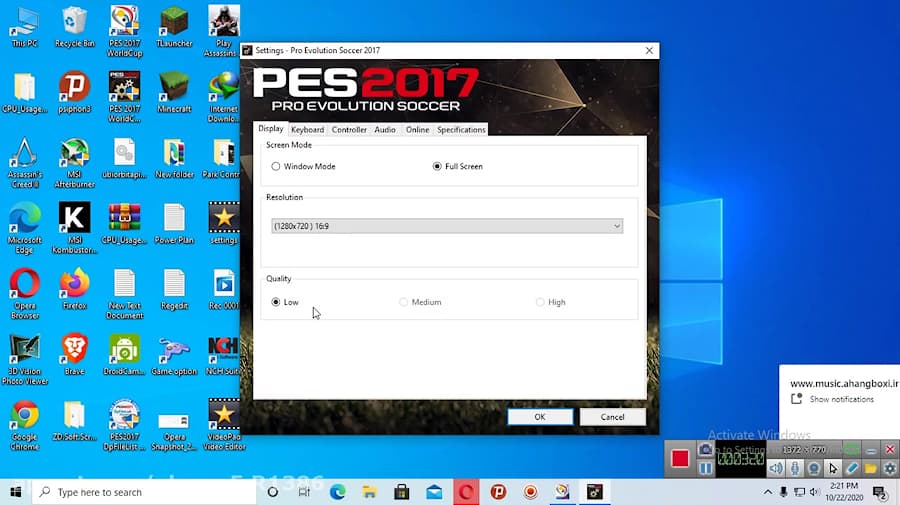Toggle cursor capture in recorder
Image resolution: width=900 pixels, height=505 pixels.
point(833,468)
